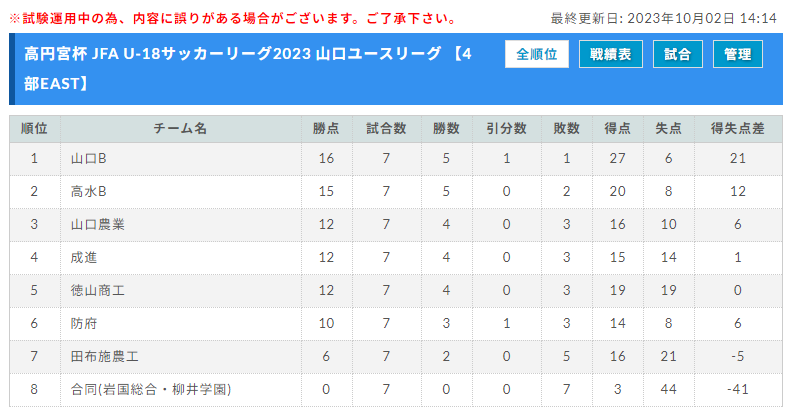Select team name 山口B

pyautogui.click(x=88, y=158)
